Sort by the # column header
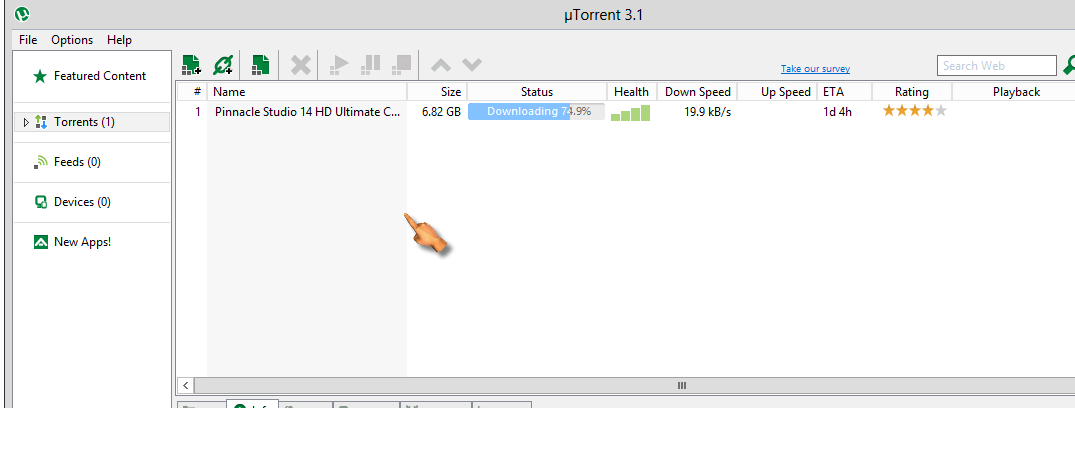The image size is (1075, 460). pos(192,92)
